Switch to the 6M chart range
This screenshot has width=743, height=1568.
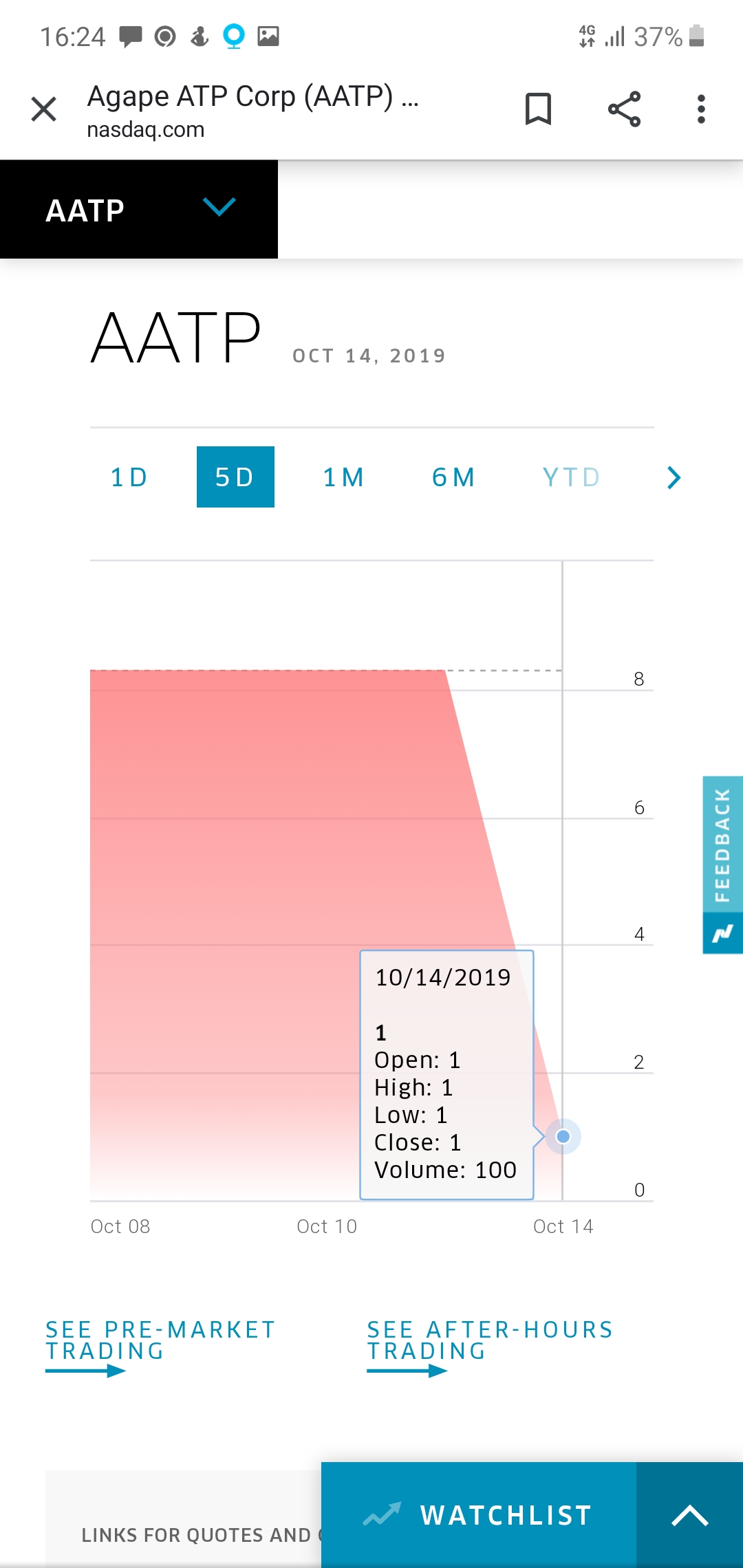click(454, 477)
